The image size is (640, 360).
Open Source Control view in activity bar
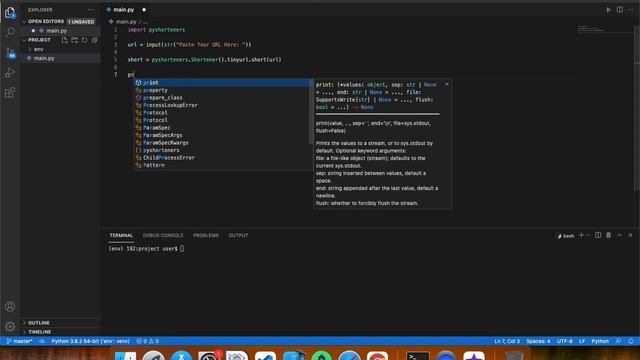coord(10,53)
